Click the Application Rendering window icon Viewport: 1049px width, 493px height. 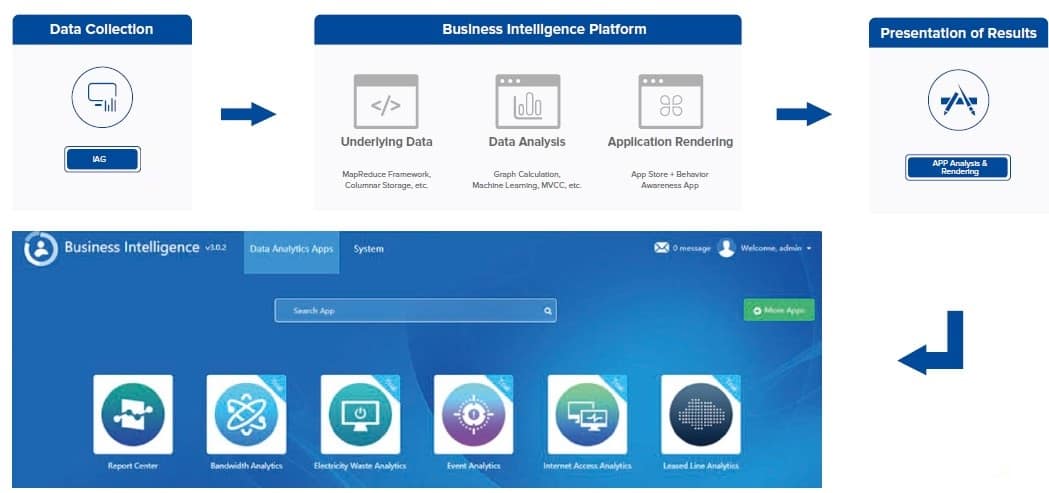pos(670,101)
